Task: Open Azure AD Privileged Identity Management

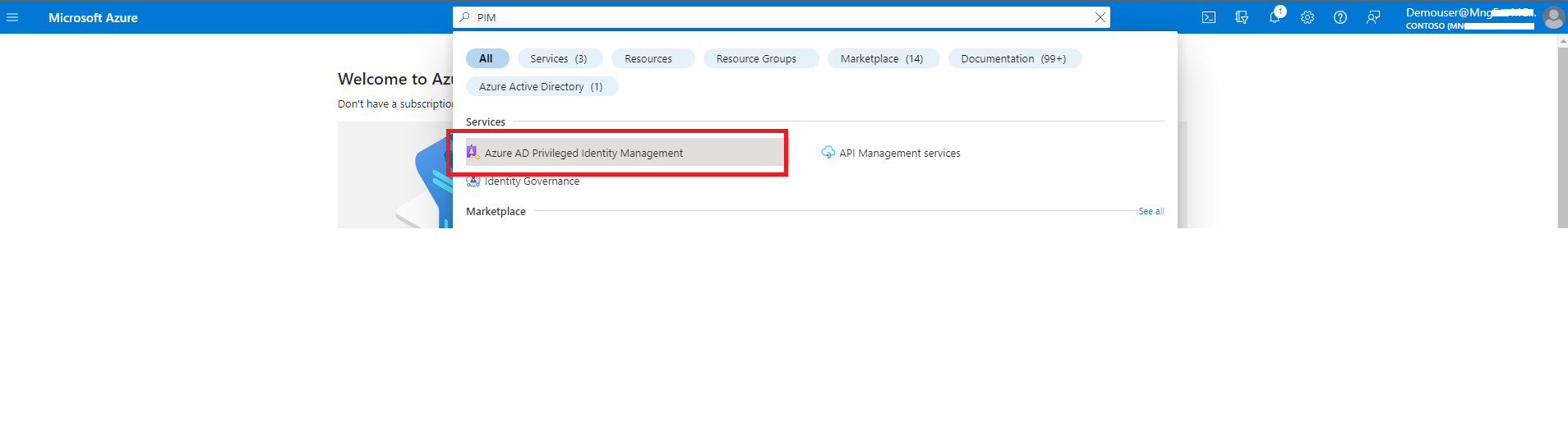Action: coord(583,153)
